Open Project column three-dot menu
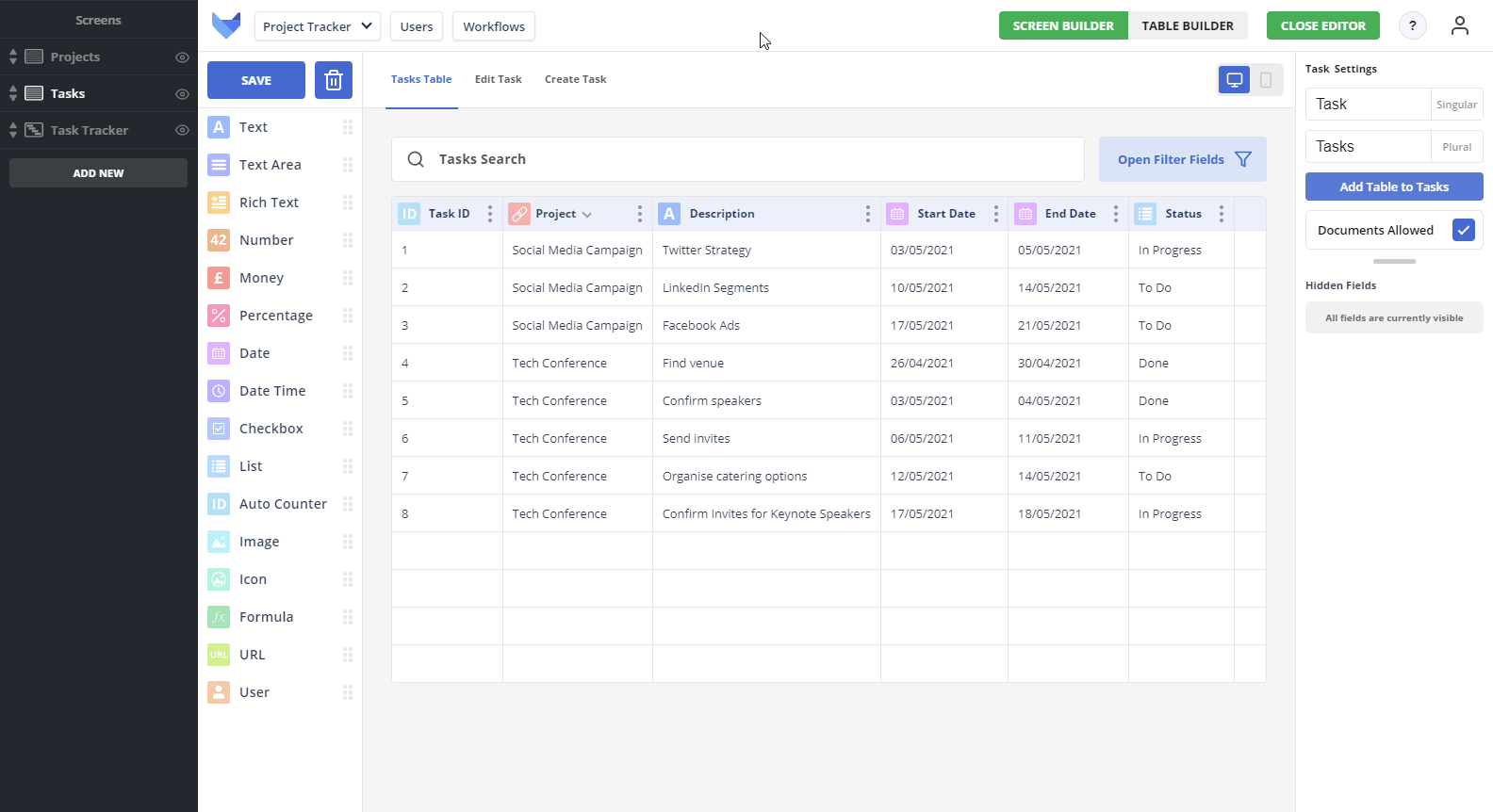Image resolution: width=1493 pixels, height=812 pixels. (640, 214)
